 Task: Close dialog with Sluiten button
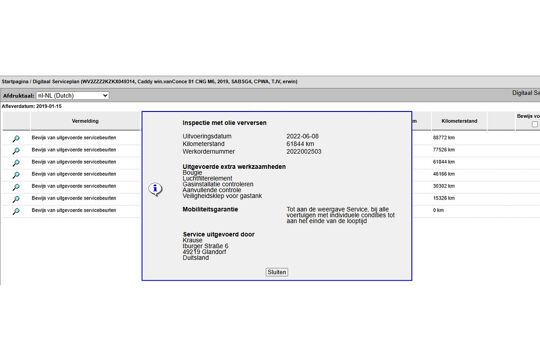pos(277,272)
